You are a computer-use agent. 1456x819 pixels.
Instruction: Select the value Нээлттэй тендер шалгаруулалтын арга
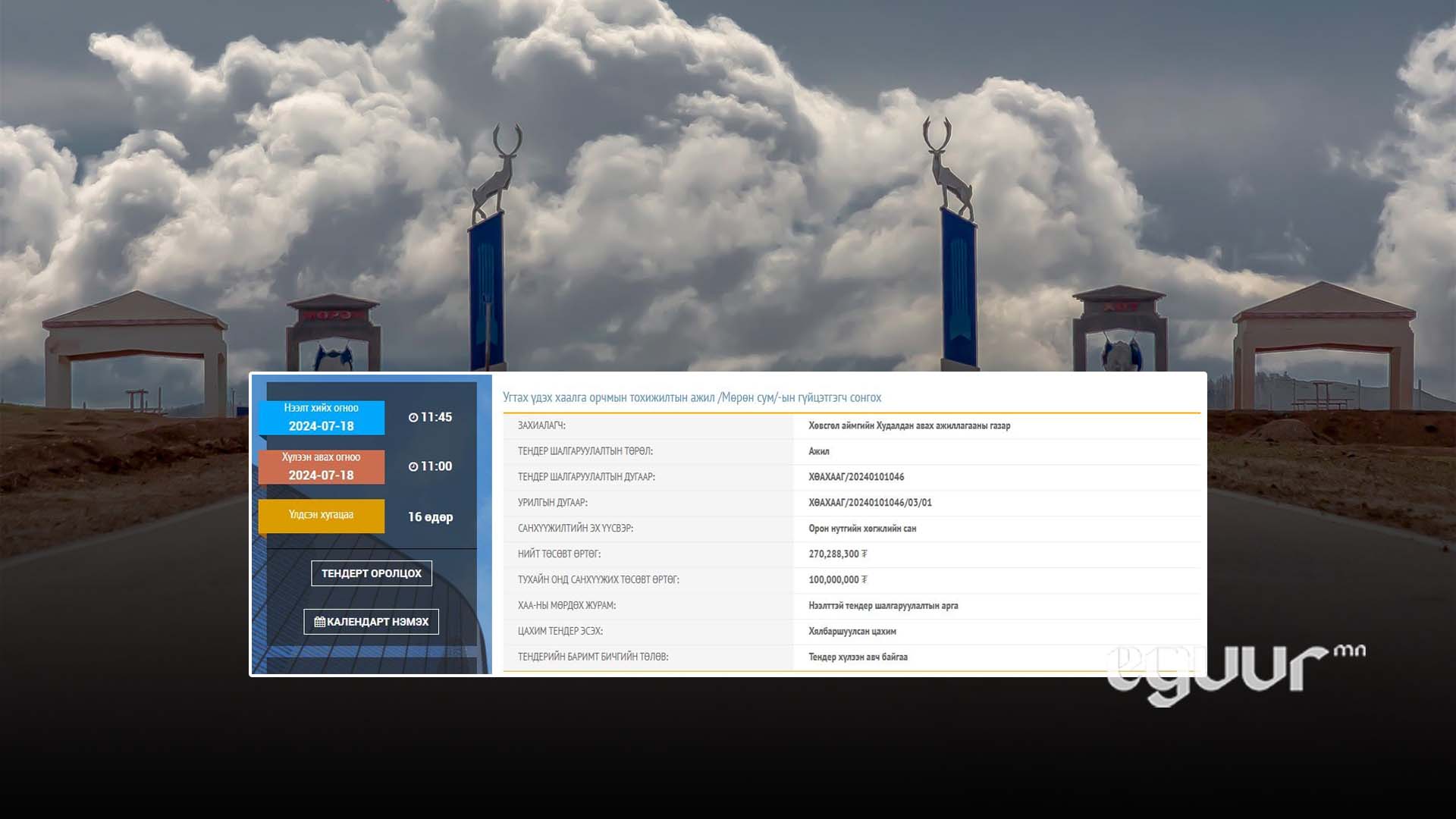click(x=883, y=606)
